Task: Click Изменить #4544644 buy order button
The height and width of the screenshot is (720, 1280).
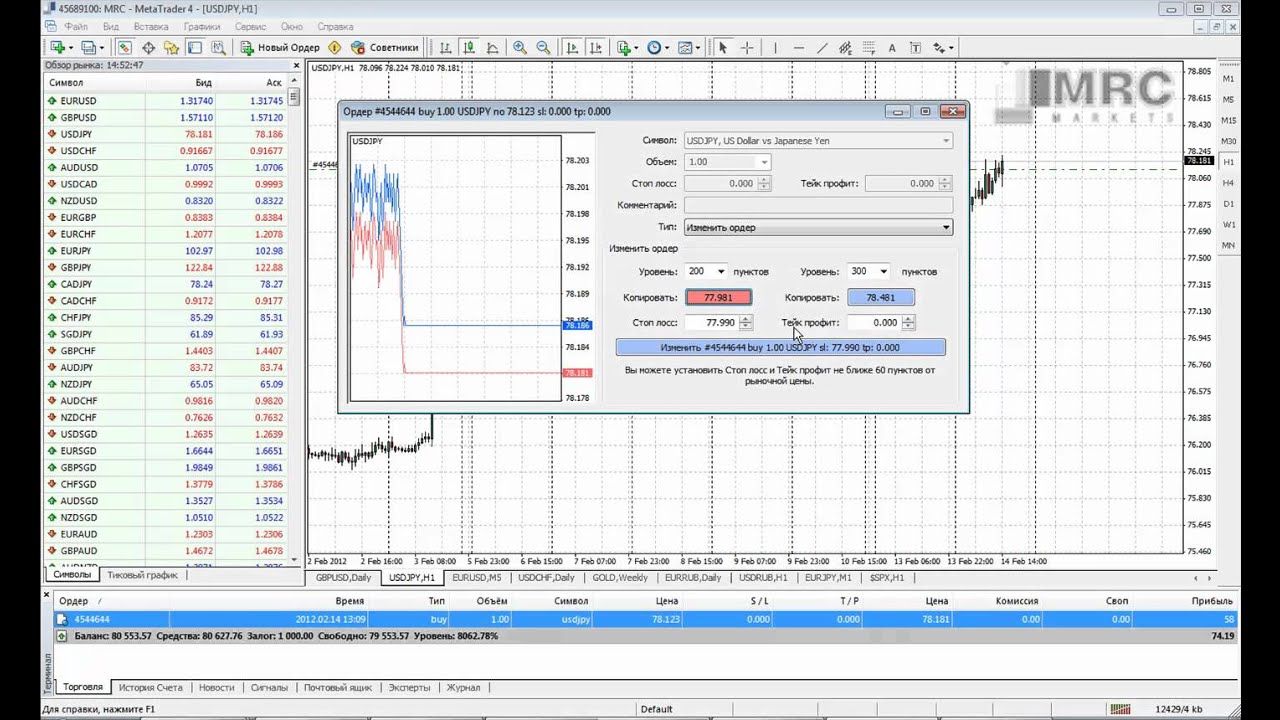Action: coord(780,347)
